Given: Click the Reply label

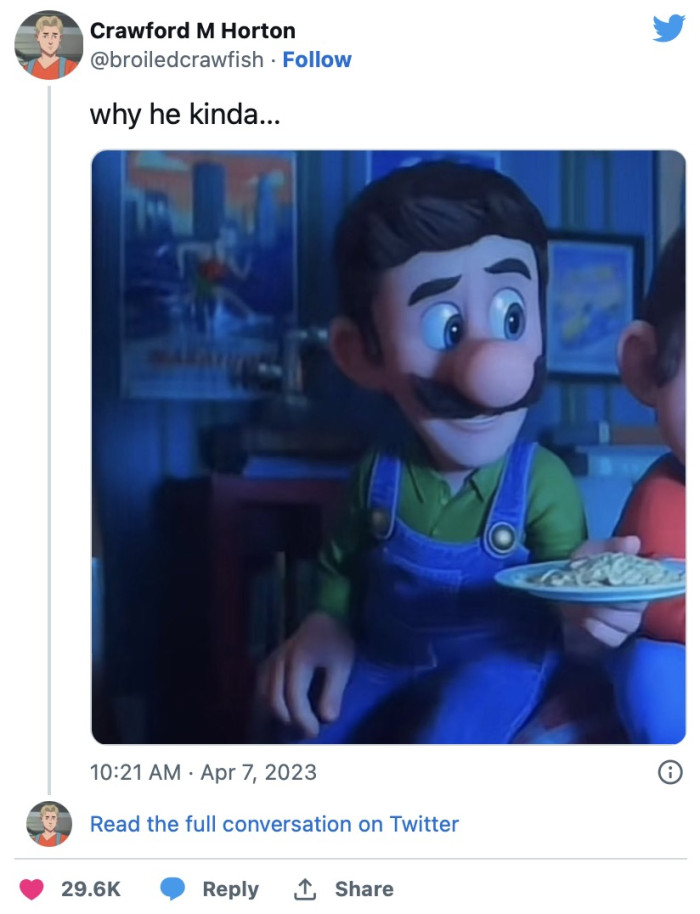Looking at the screenshot, I should 230,889.
